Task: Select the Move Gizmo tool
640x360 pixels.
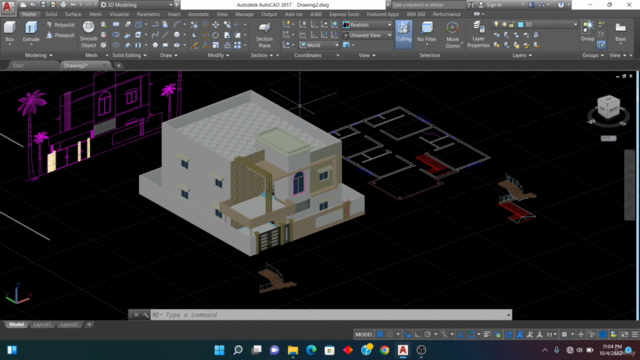Action: click(452, 35)
